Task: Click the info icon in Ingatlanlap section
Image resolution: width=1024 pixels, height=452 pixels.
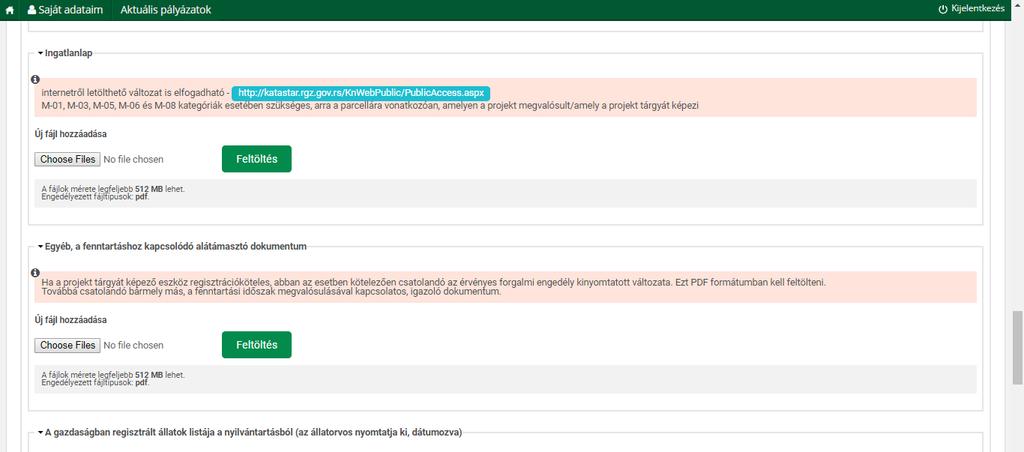Action: [35, 80]
